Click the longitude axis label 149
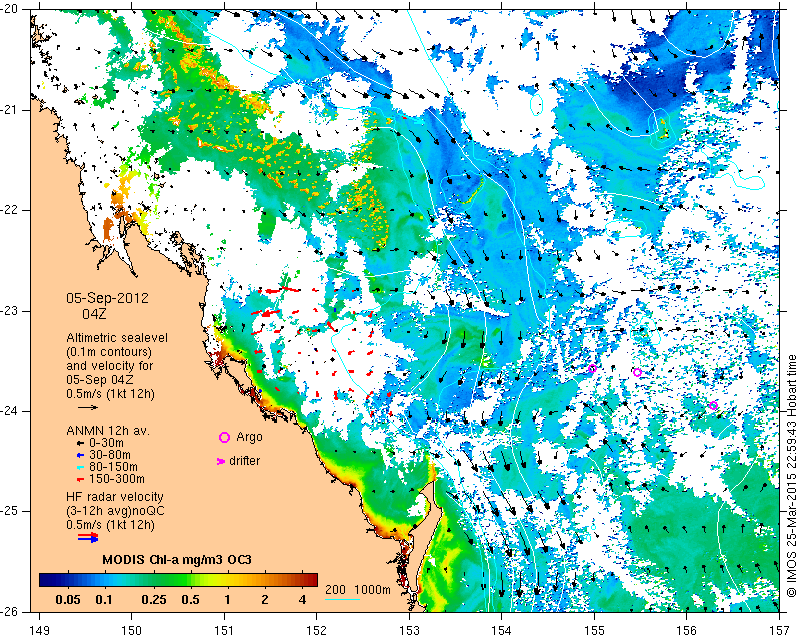800x640 pixels. click(39, 631)
